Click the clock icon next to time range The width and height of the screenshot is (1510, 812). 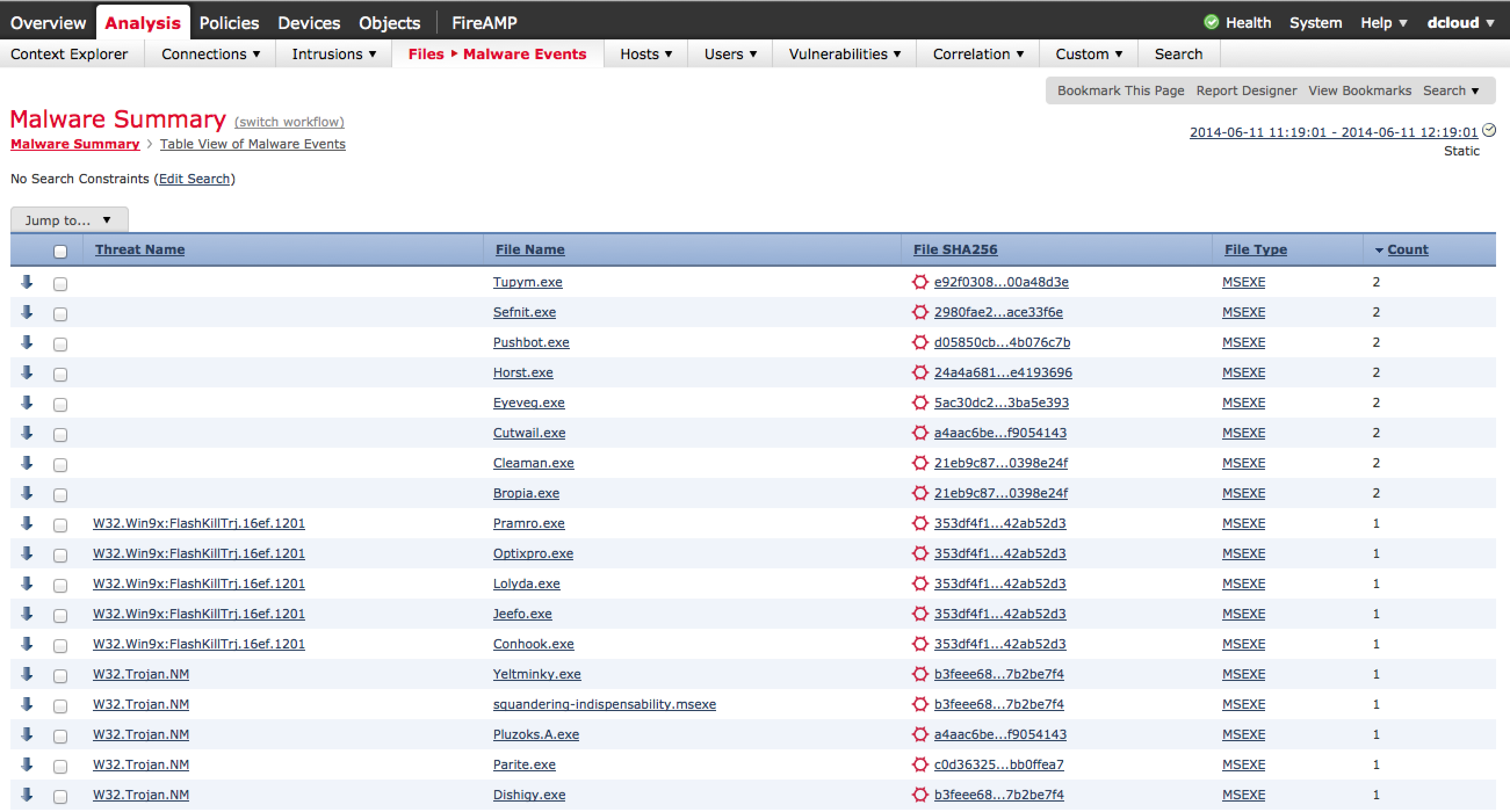pos(1489,130)
